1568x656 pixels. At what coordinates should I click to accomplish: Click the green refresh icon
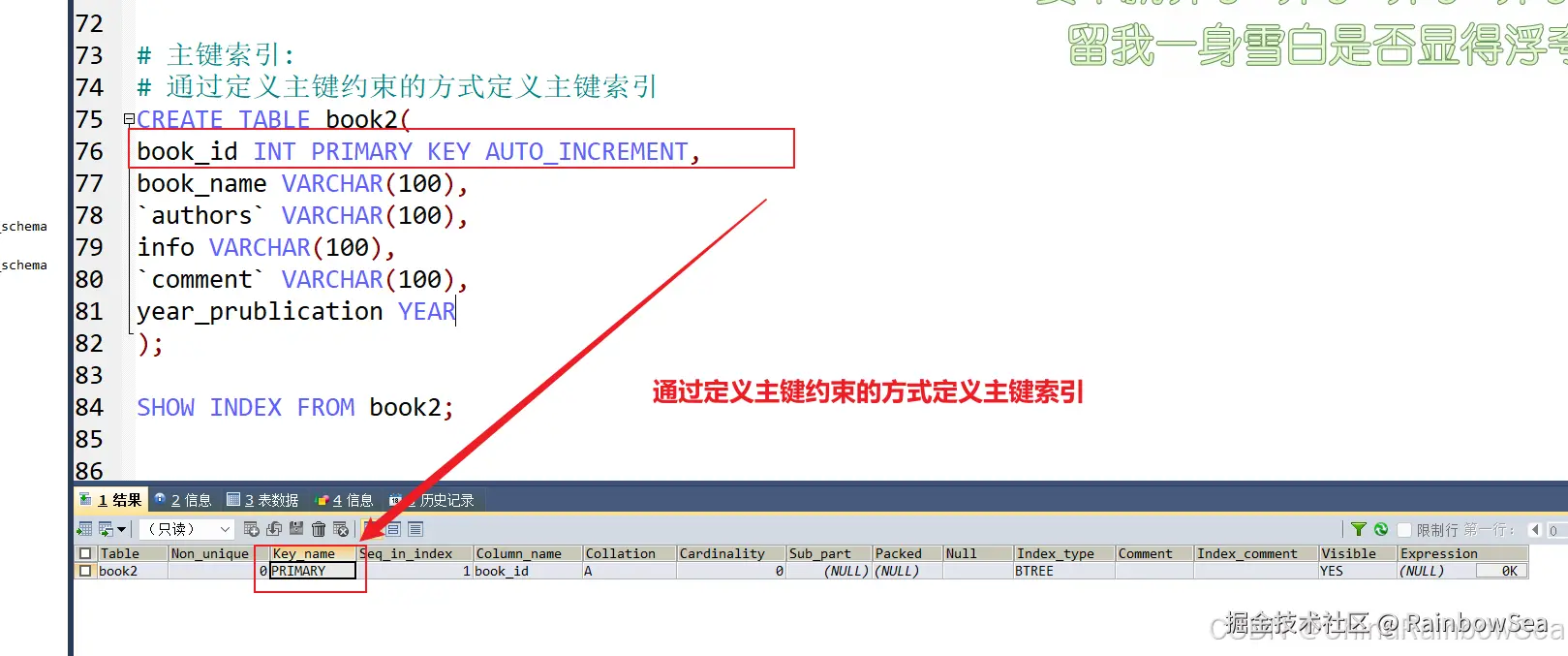point(1381,529)
